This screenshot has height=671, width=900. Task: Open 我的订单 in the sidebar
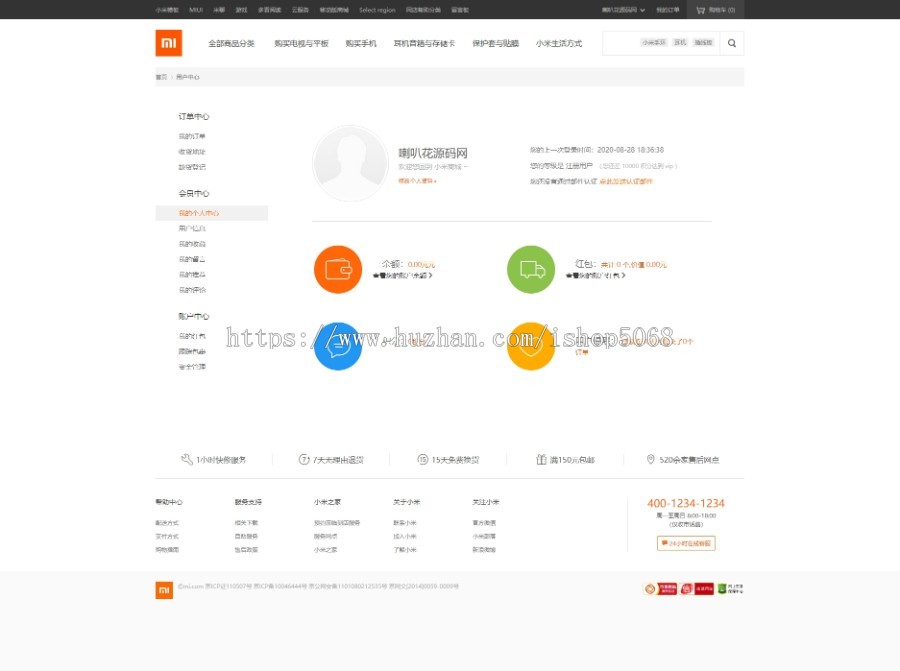pyautogui.click(x=192, y=137)
